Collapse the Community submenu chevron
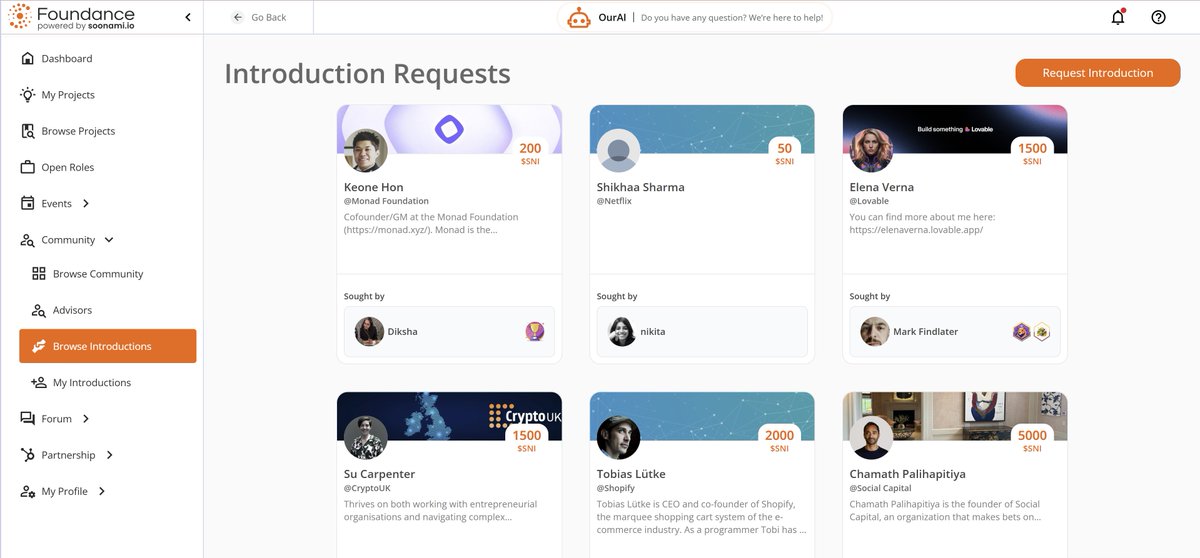 click(x=109, y=240)
